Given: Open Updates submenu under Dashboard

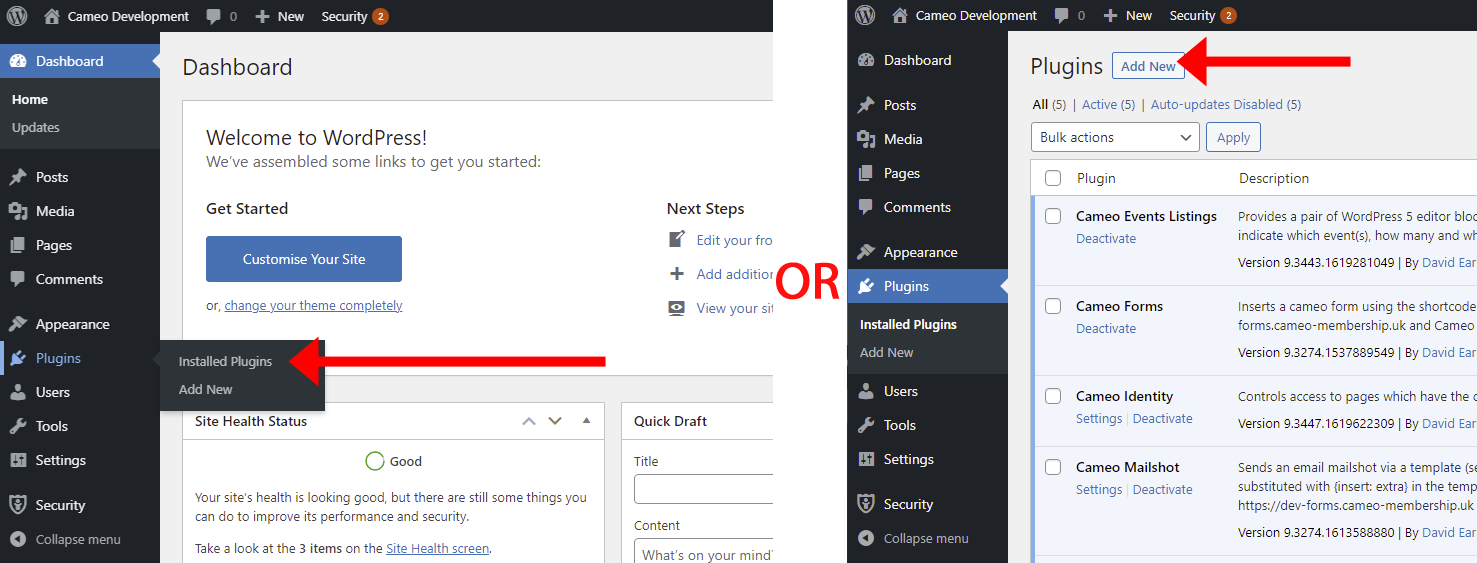Looking at the screenshot, I should [36, 127].
